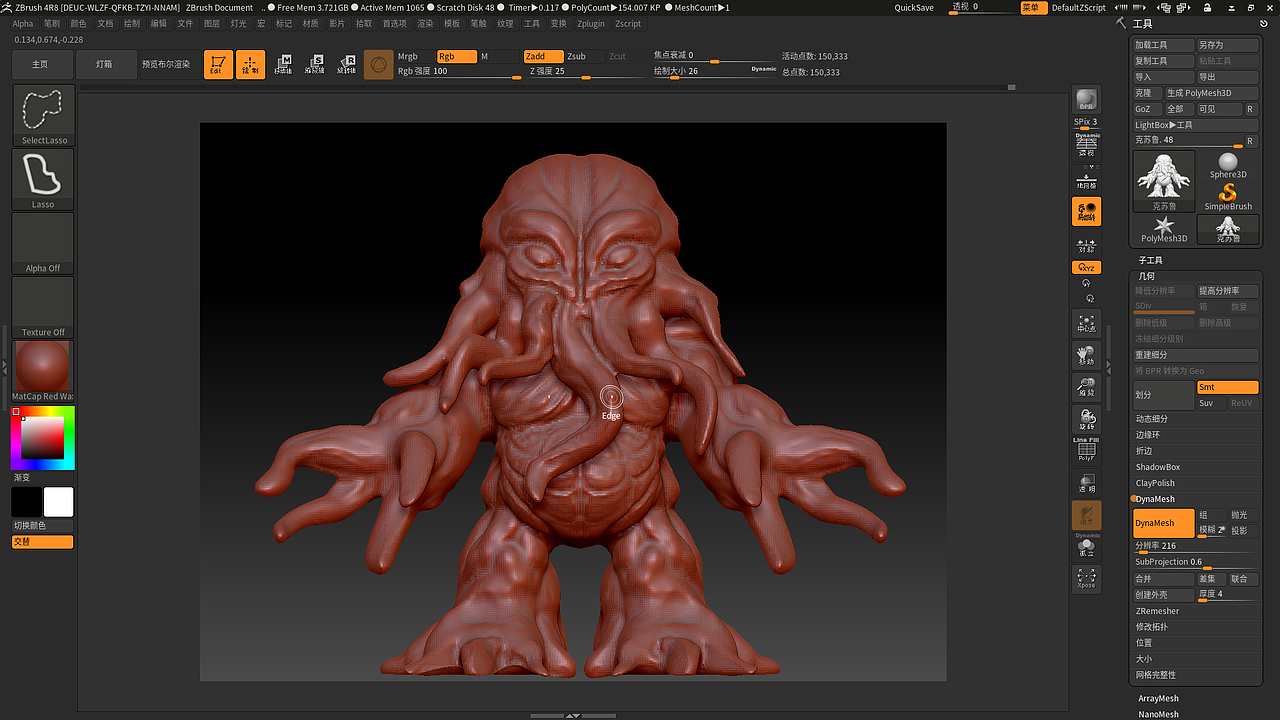Open the Zplugin menu

(x=590, y=24)
